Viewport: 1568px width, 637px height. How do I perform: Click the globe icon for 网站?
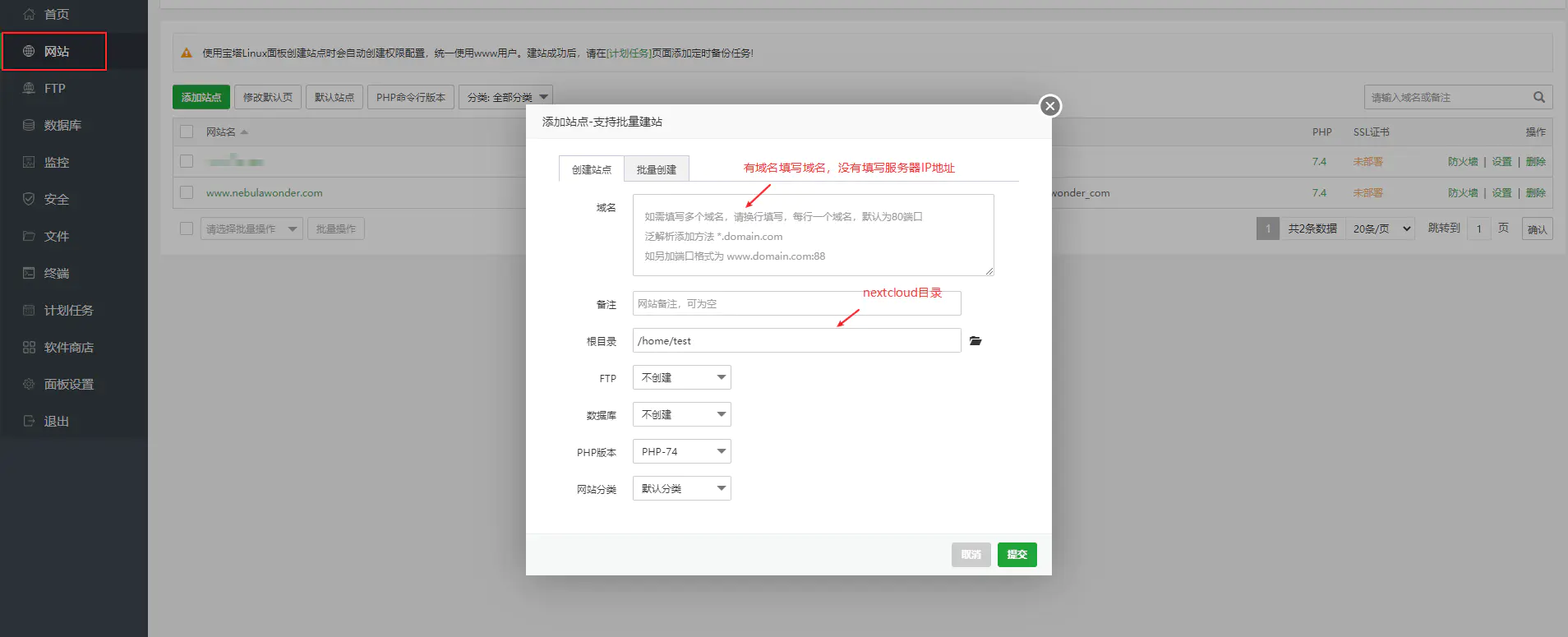coord(29,51)
